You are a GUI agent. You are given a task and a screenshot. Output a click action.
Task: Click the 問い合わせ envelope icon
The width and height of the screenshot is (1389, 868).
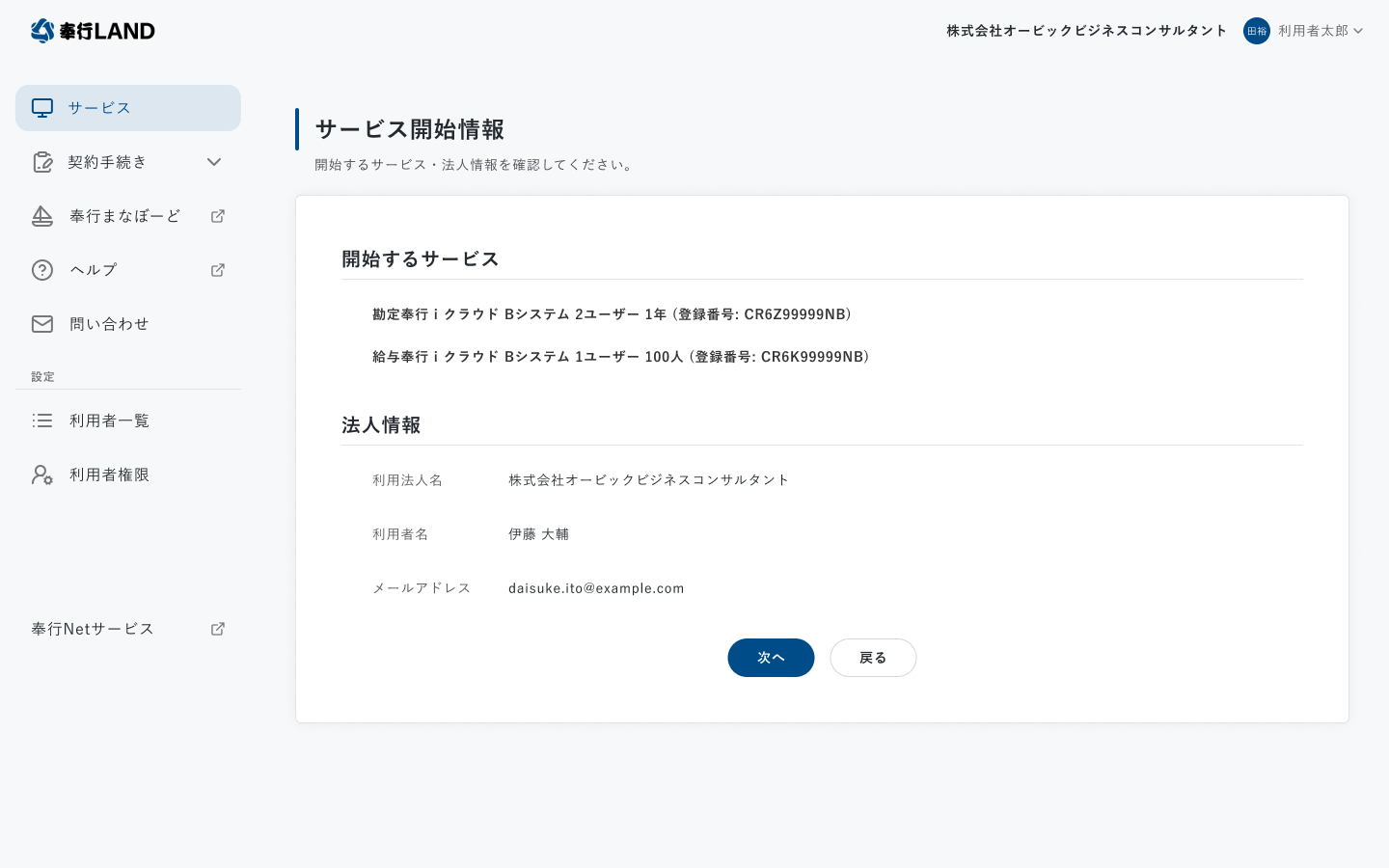[42, 324]
